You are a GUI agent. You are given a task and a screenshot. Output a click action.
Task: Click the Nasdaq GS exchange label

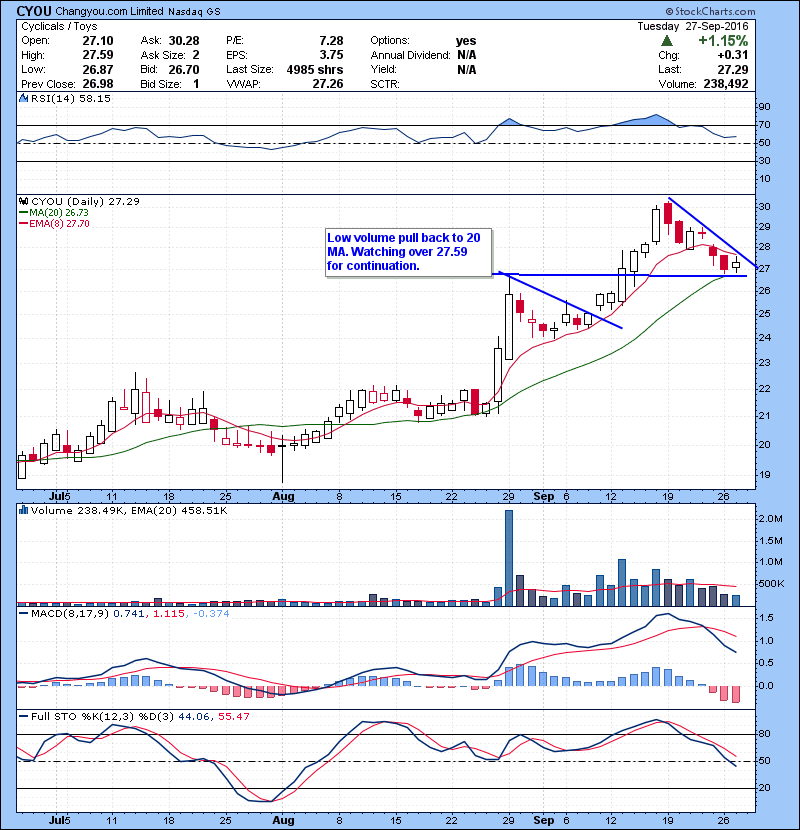194,12
